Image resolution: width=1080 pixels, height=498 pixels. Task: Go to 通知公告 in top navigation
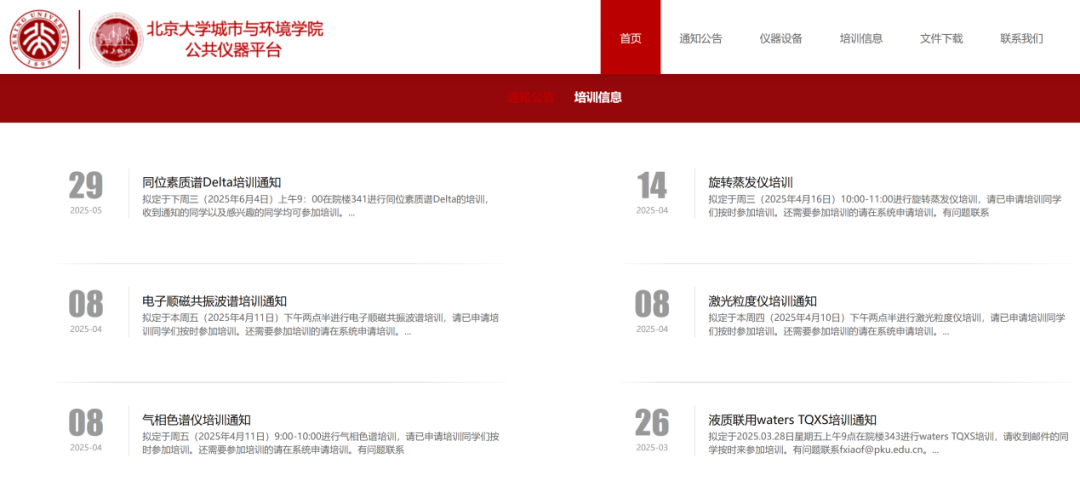point(700,39)
